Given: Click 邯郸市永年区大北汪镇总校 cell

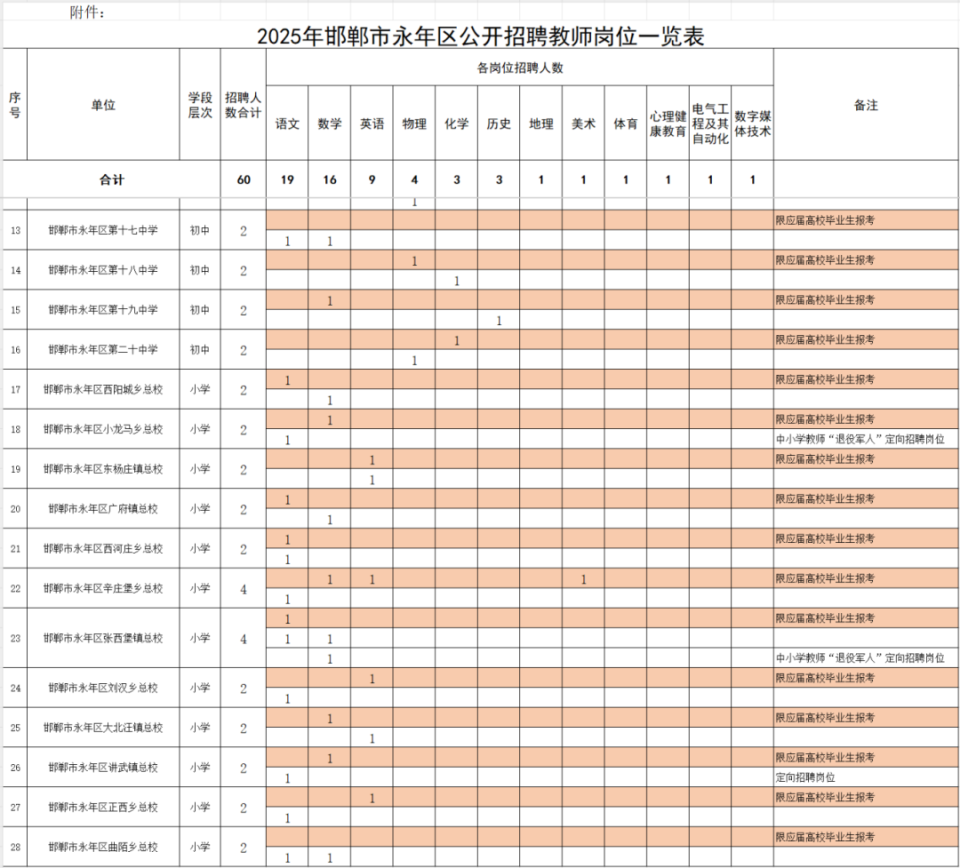Looking at the screenshot, I should pos(103,728).
